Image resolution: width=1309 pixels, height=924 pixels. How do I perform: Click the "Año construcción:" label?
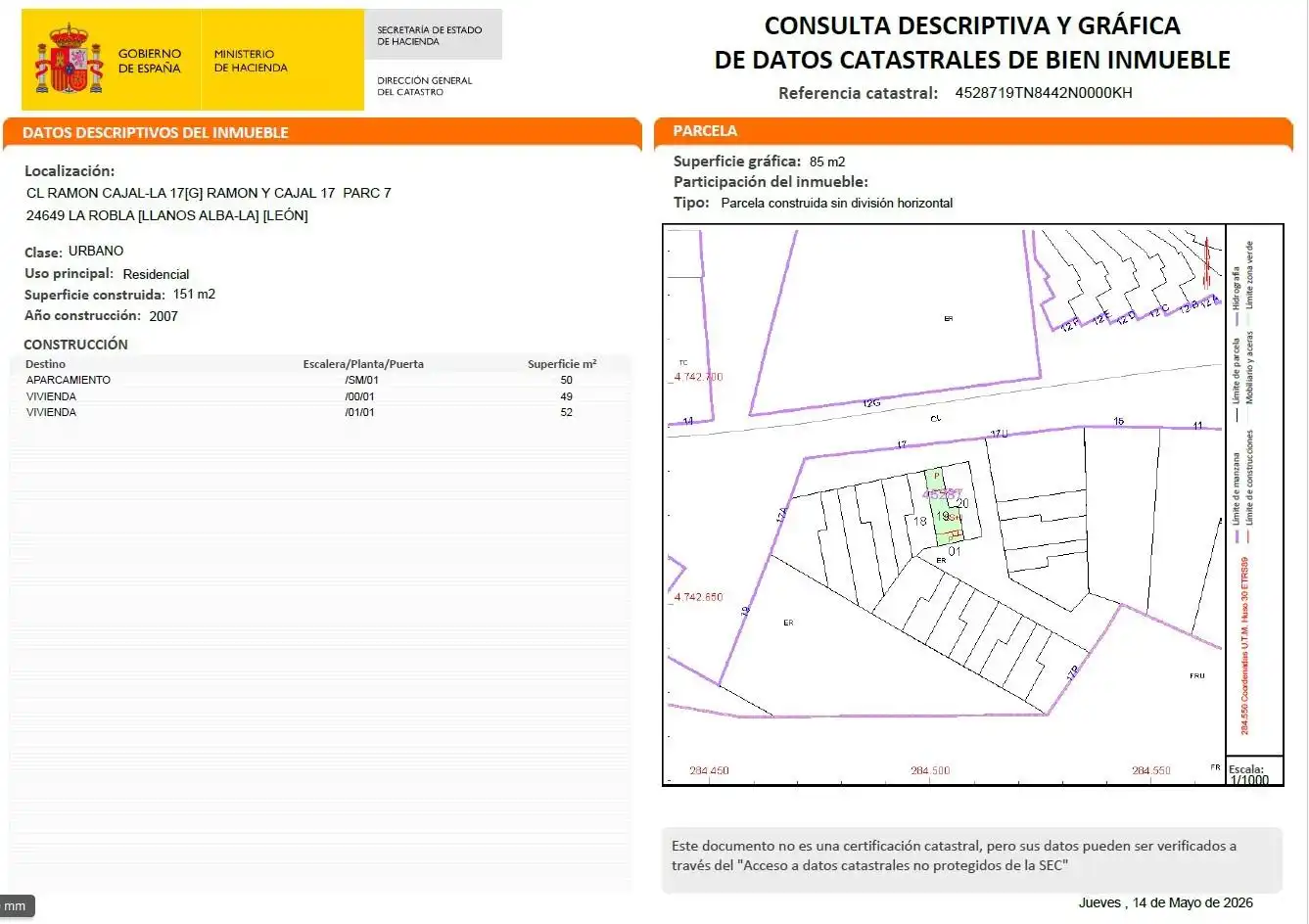pyautogui.click(x=82, y=315)
